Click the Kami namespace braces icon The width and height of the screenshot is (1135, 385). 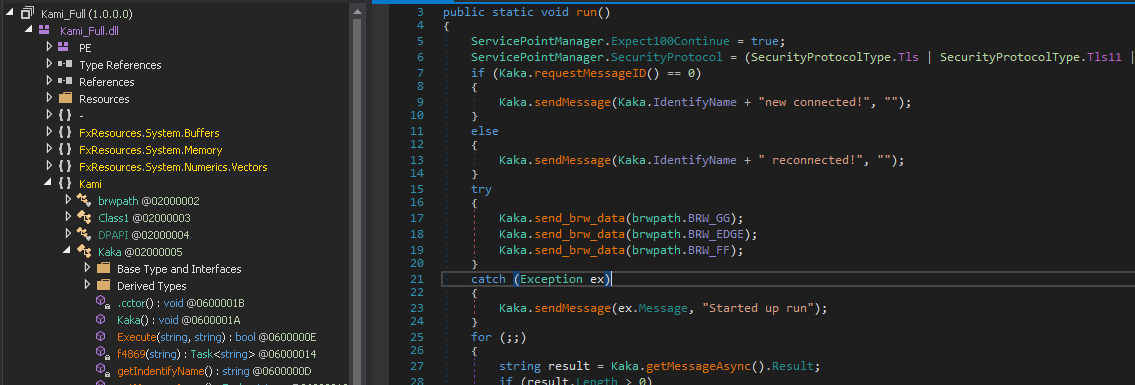(x=65, y=184)
